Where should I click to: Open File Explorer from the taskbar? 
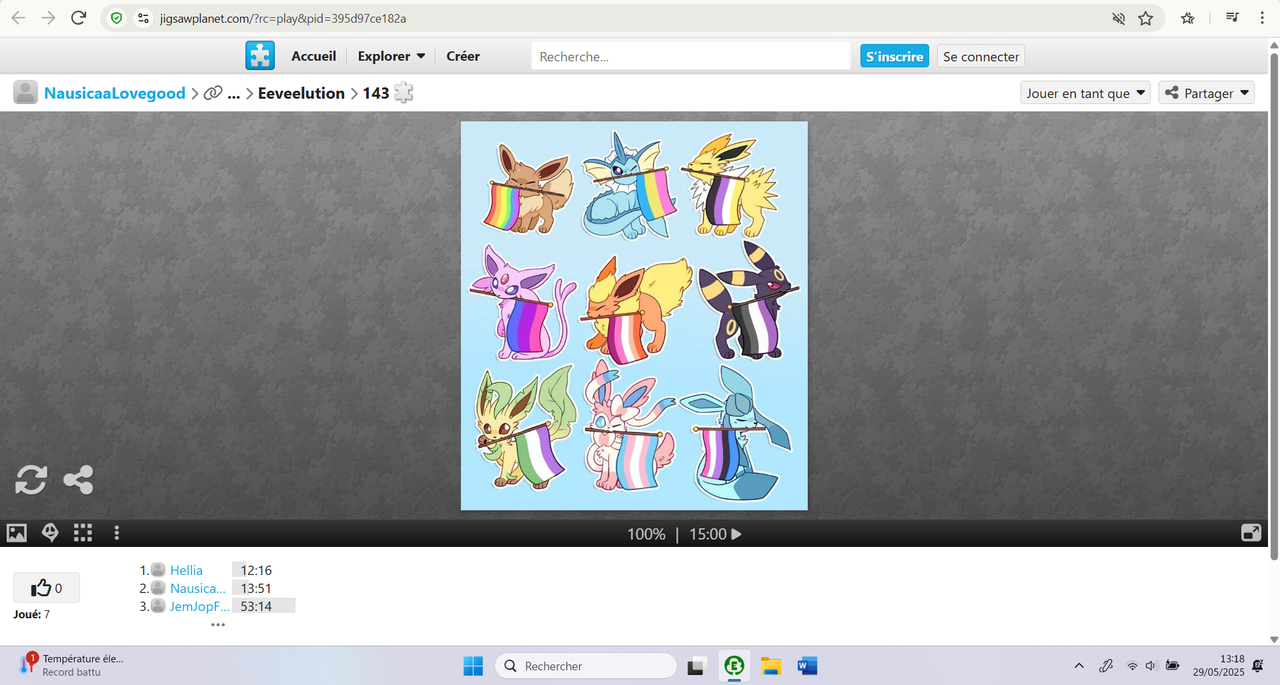coord(771,666)
